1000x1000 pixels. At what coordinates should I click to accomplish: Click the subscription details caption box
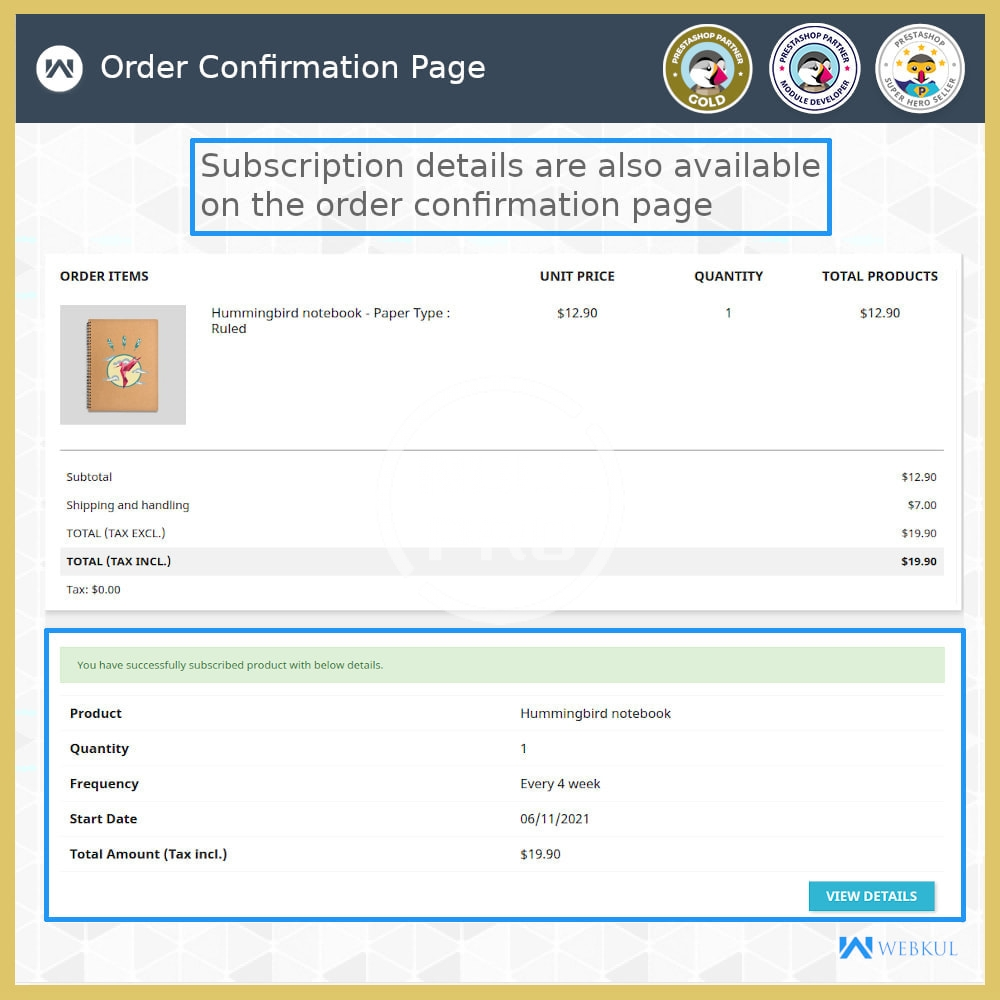[x=510, y=186]
